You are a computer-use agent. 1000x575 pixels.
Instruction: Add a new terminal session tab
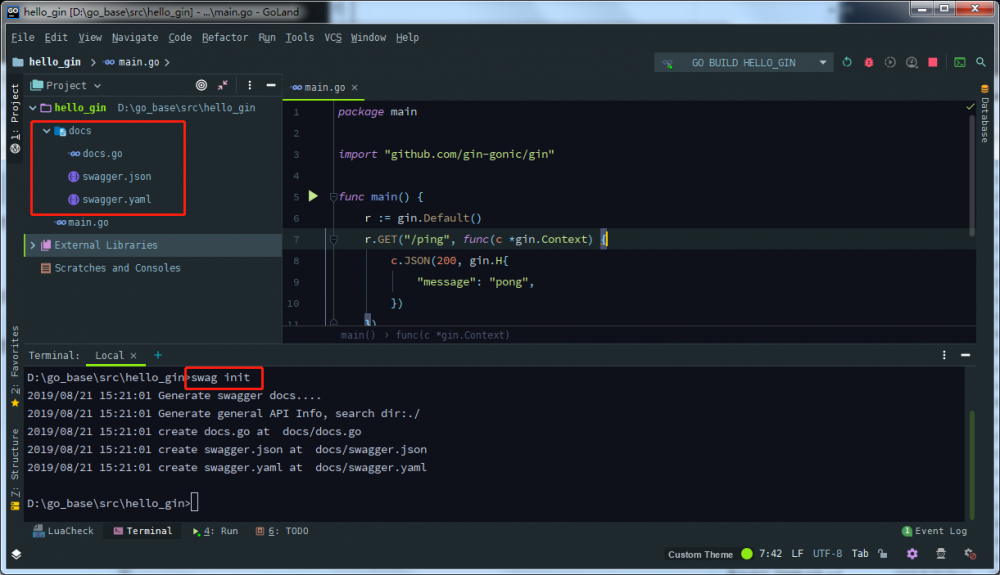tap(158, 355)
